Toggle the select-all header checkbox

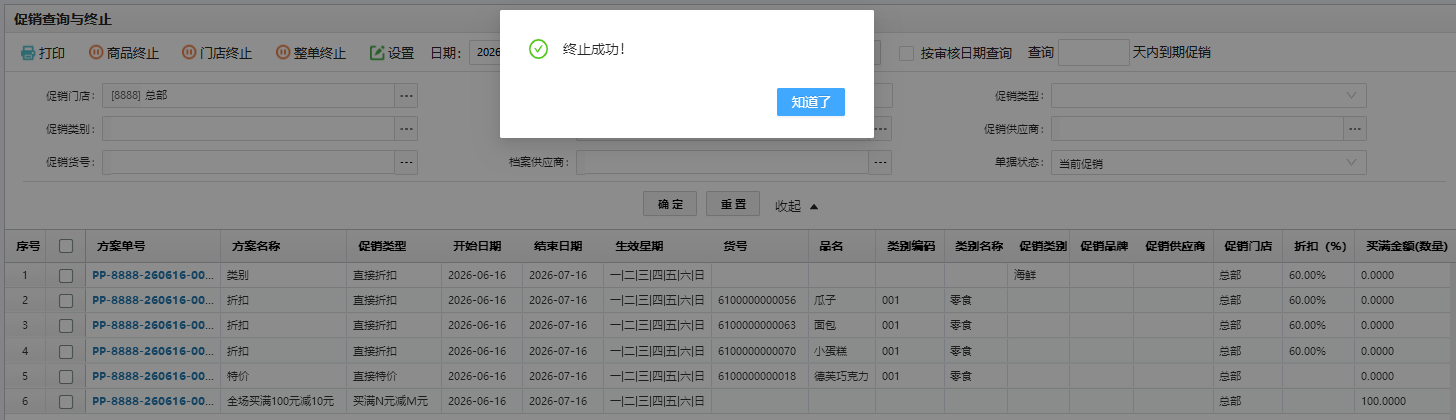[66, 246]
